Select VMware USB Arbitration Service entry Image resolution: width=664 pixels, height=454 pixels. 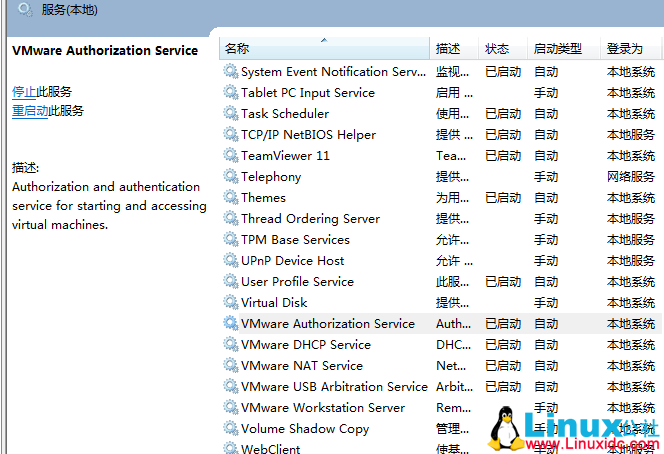tap(334, 387)
